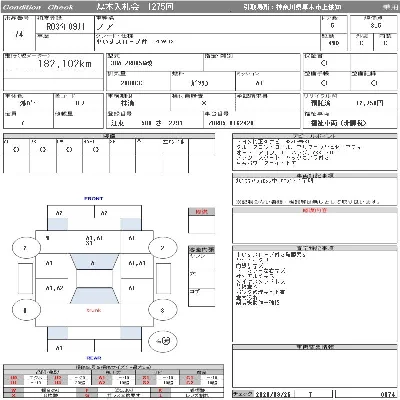Click the blue rear window trapezoid

(x=94, y=296)
